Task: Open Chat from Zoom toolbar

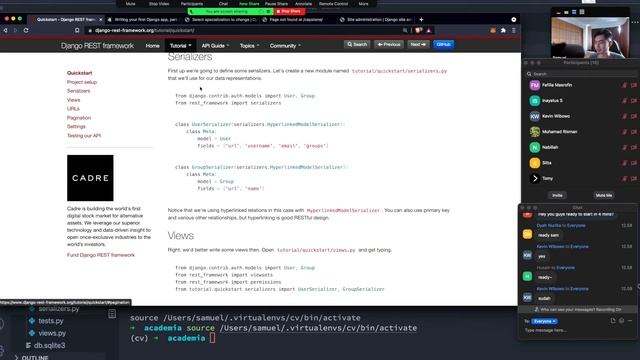Action: point(223,4)
